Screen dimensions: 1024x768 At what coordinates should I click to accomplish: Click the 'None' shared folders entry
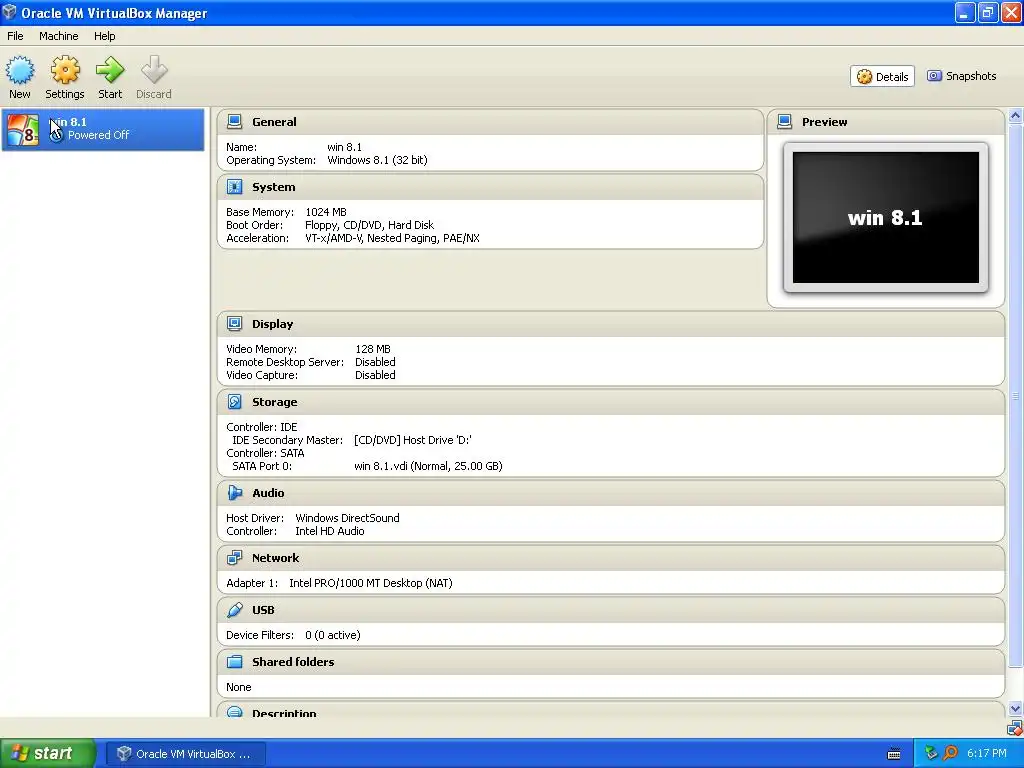point(238,687)
